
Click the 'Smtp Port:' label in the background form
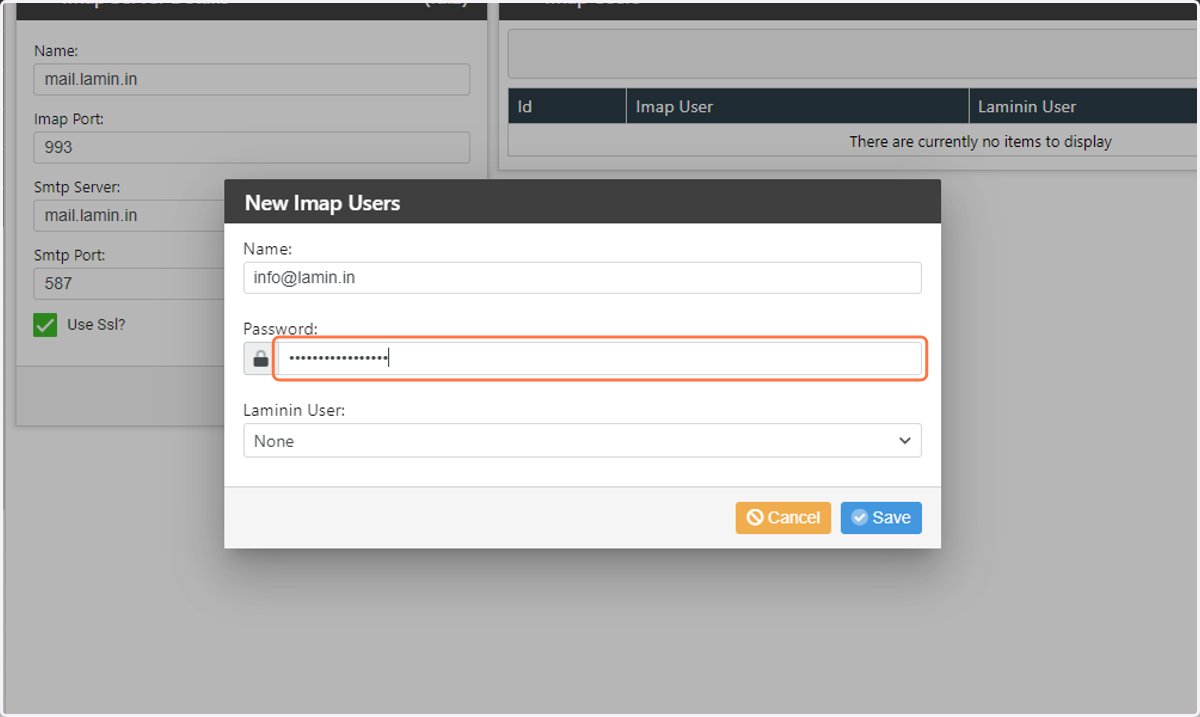[69, 255]
